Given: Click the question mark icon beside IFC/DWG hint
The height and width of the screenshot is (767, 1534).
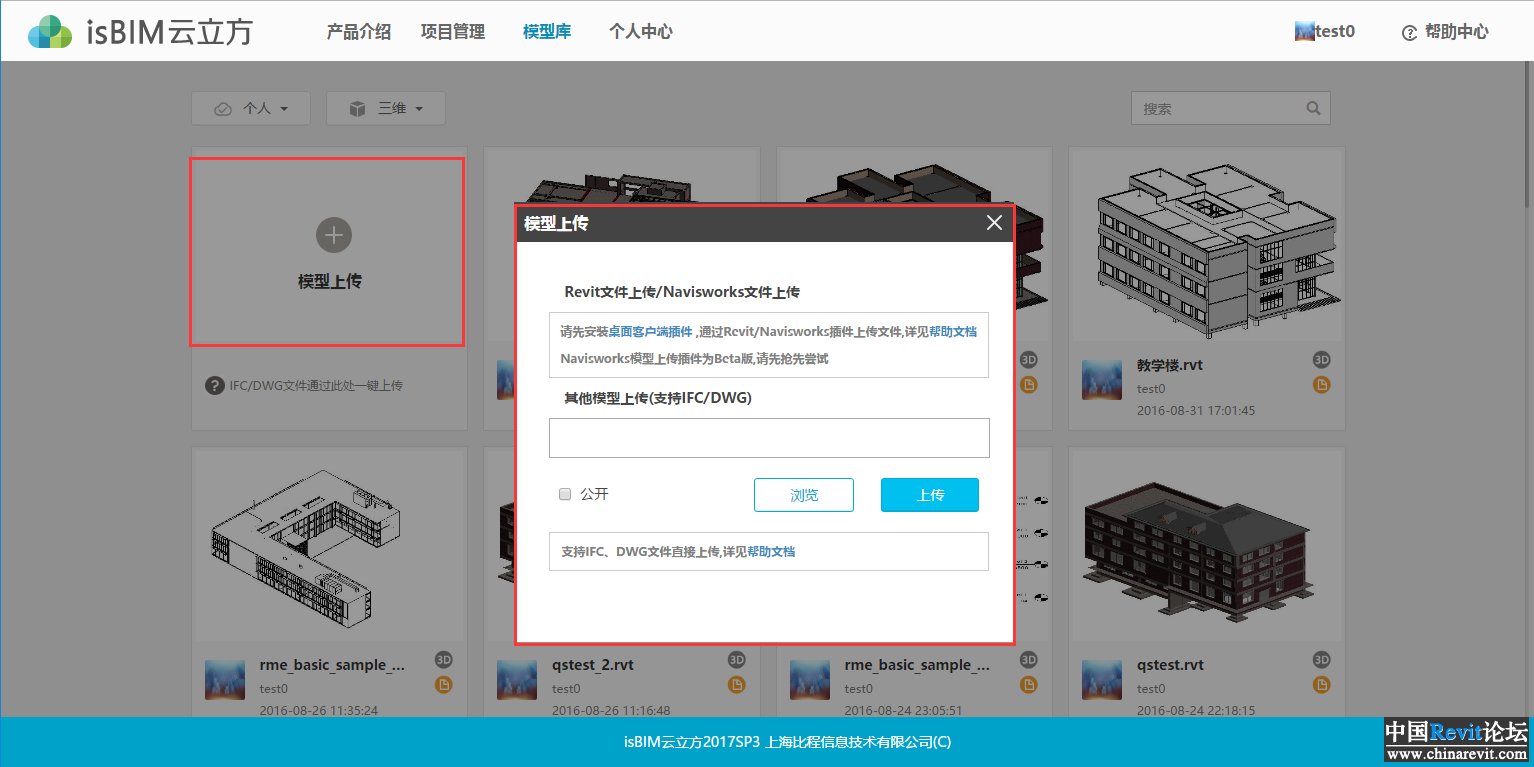Looking at the screenshot, I should point(214,385).
